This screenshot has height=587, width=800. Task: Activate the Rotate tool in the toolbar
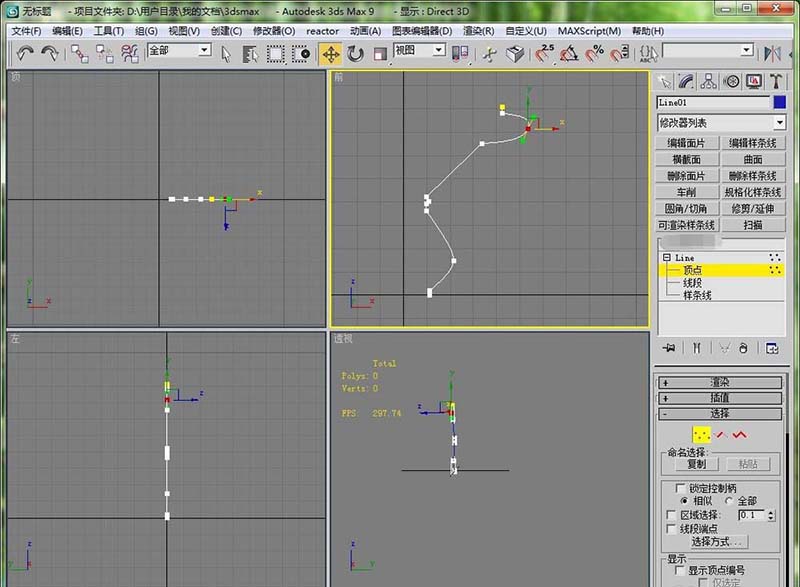[355, 53]
